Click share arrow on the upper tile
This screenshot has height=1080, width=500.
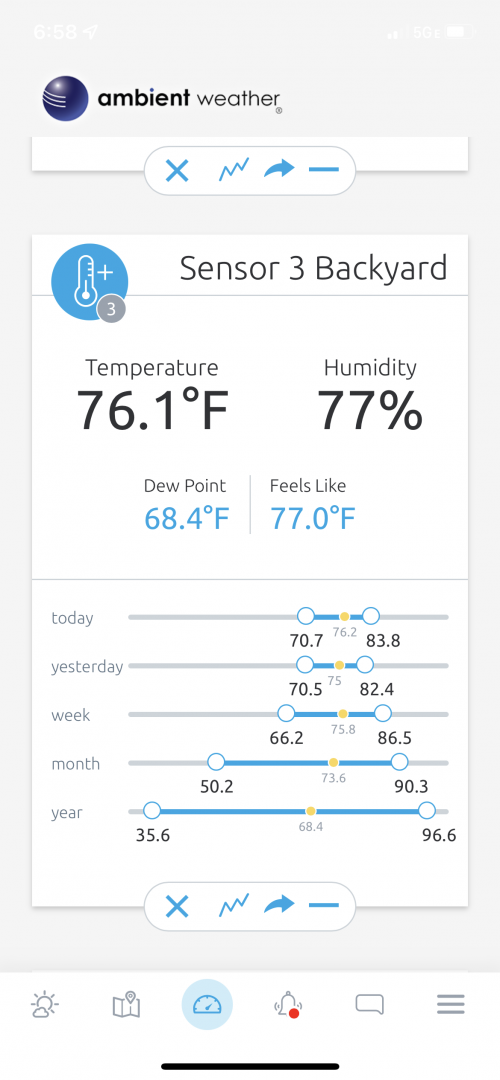point(279,169)
